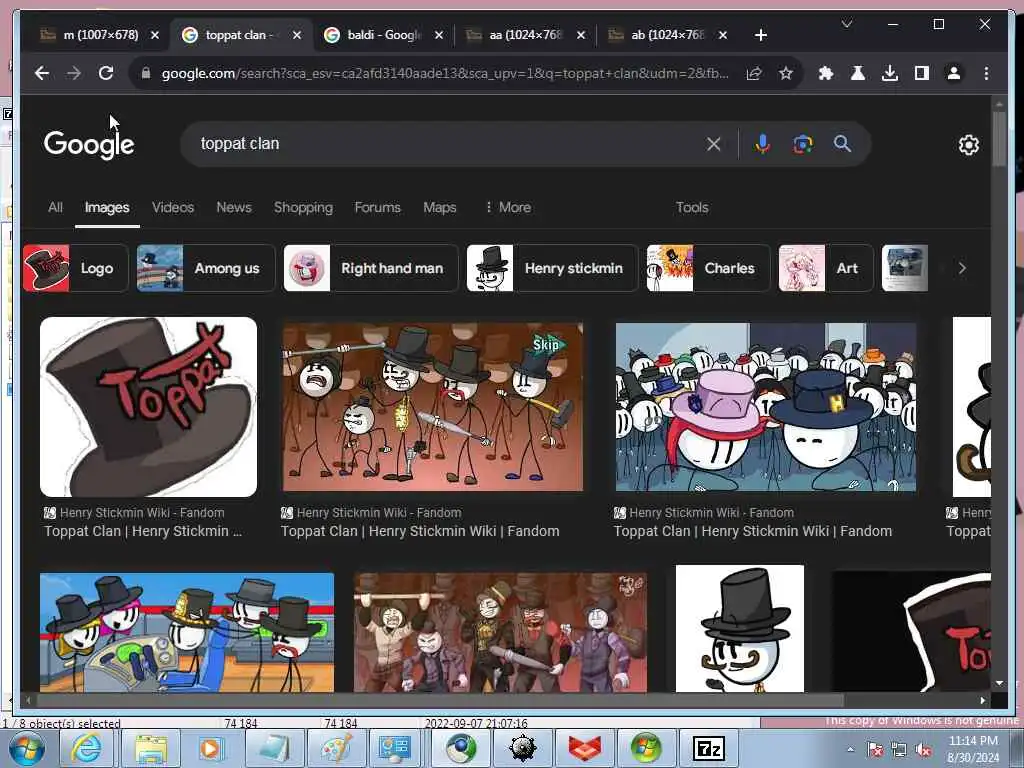Launch Internet Explorer from the taskbar

(87, 748)
